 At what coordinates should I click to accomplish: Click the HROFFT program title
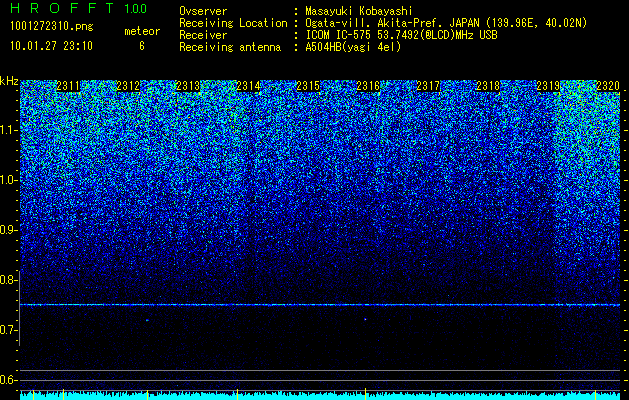pyautogui.click(x=62, y=8)
